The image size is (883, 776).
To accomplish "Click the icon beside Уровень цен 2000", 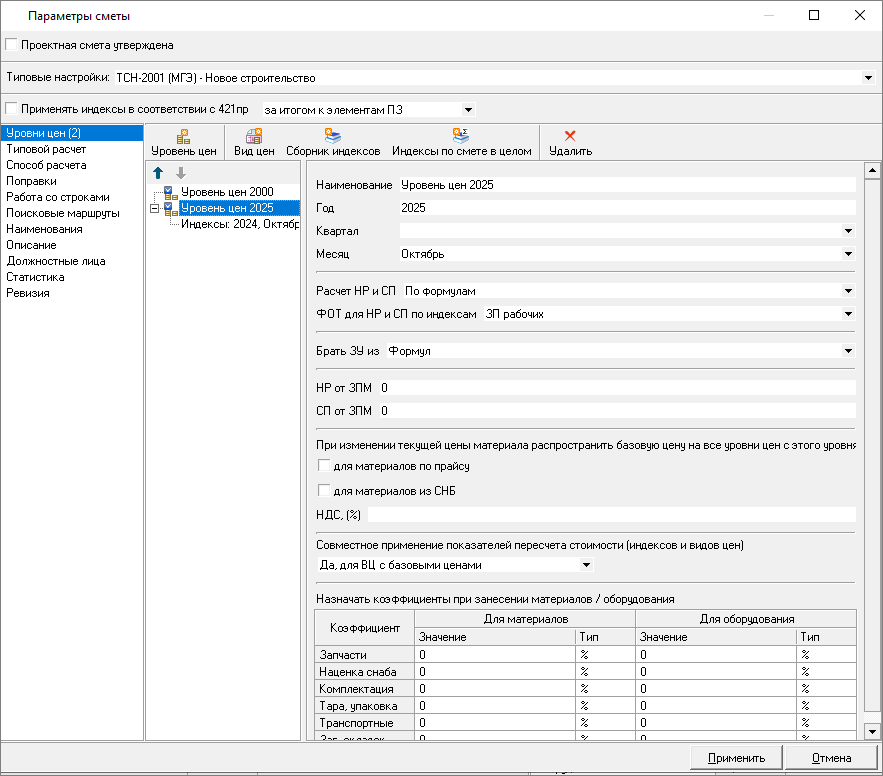I will point(171,193).
